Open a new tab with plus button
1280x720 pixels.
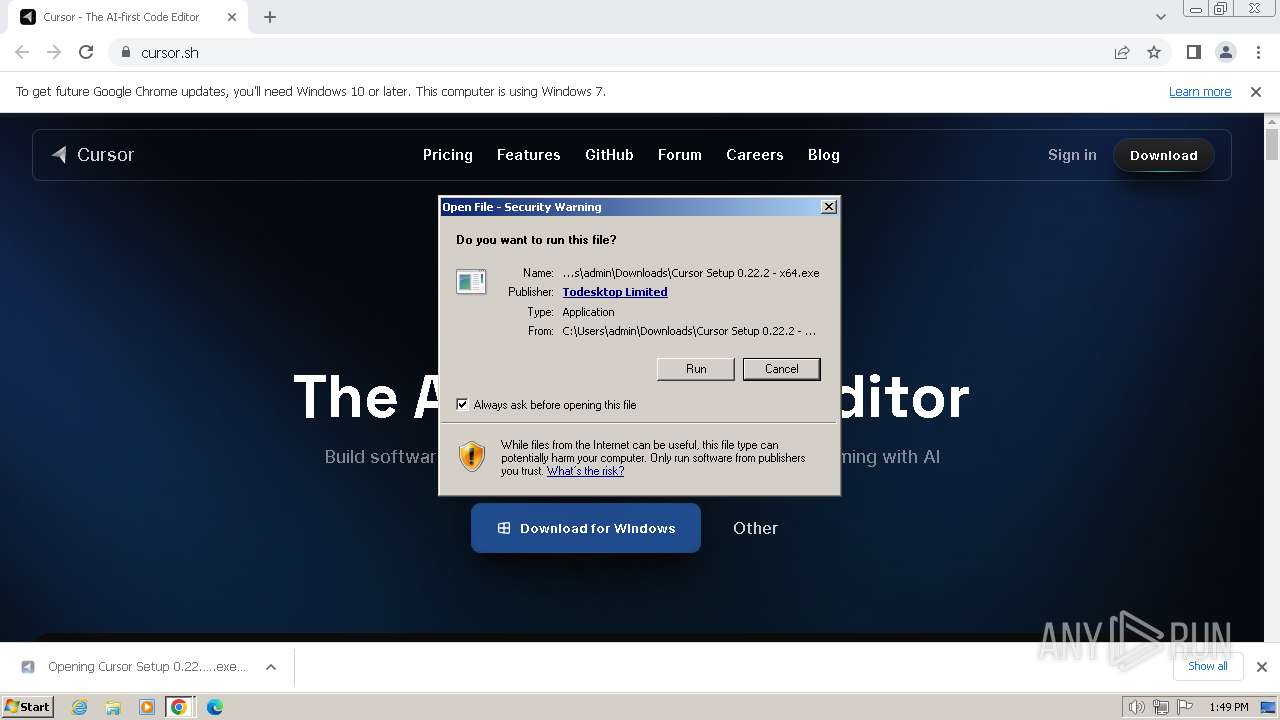point(270,17)
